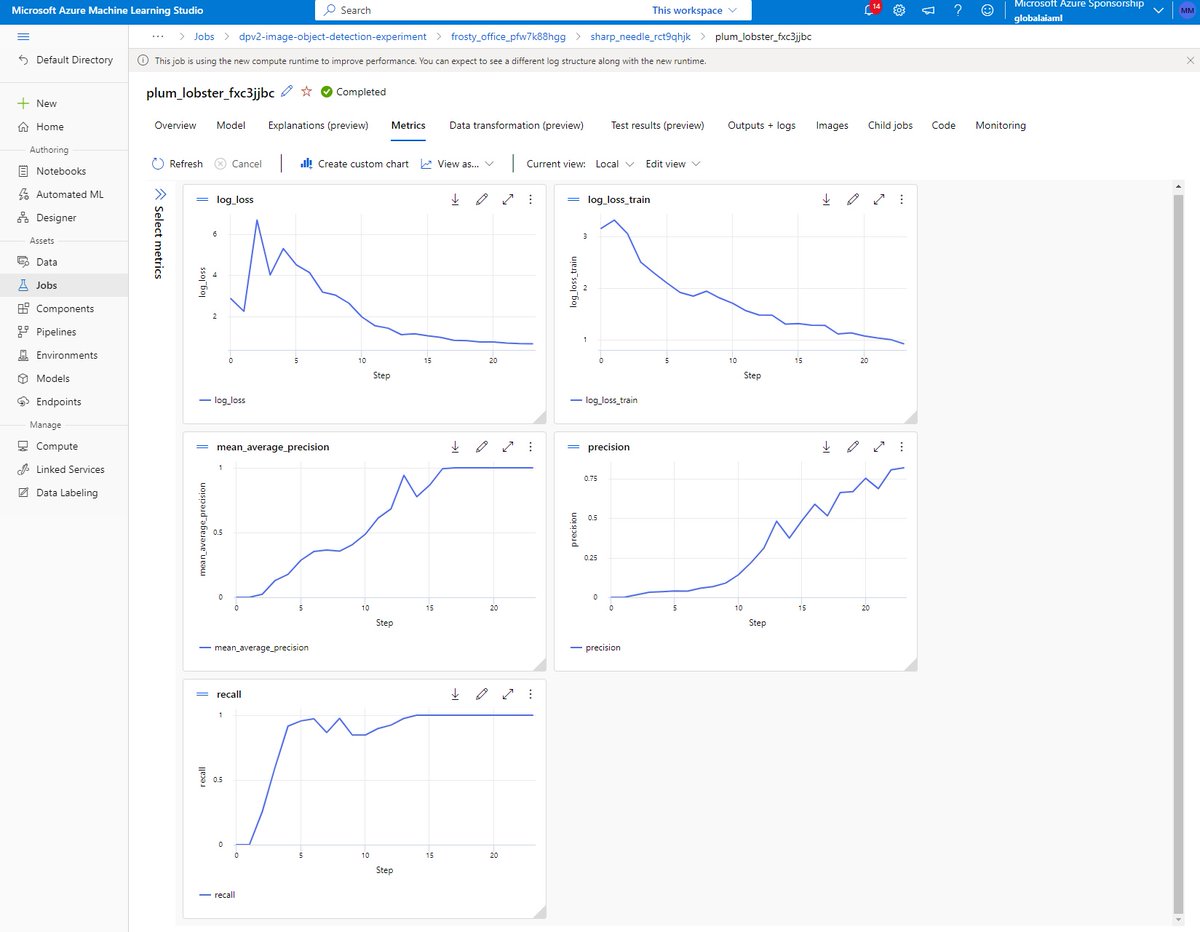Rename job using pencil icon beside plum_lobster_fxc3jjbc

tap(287, 91)
